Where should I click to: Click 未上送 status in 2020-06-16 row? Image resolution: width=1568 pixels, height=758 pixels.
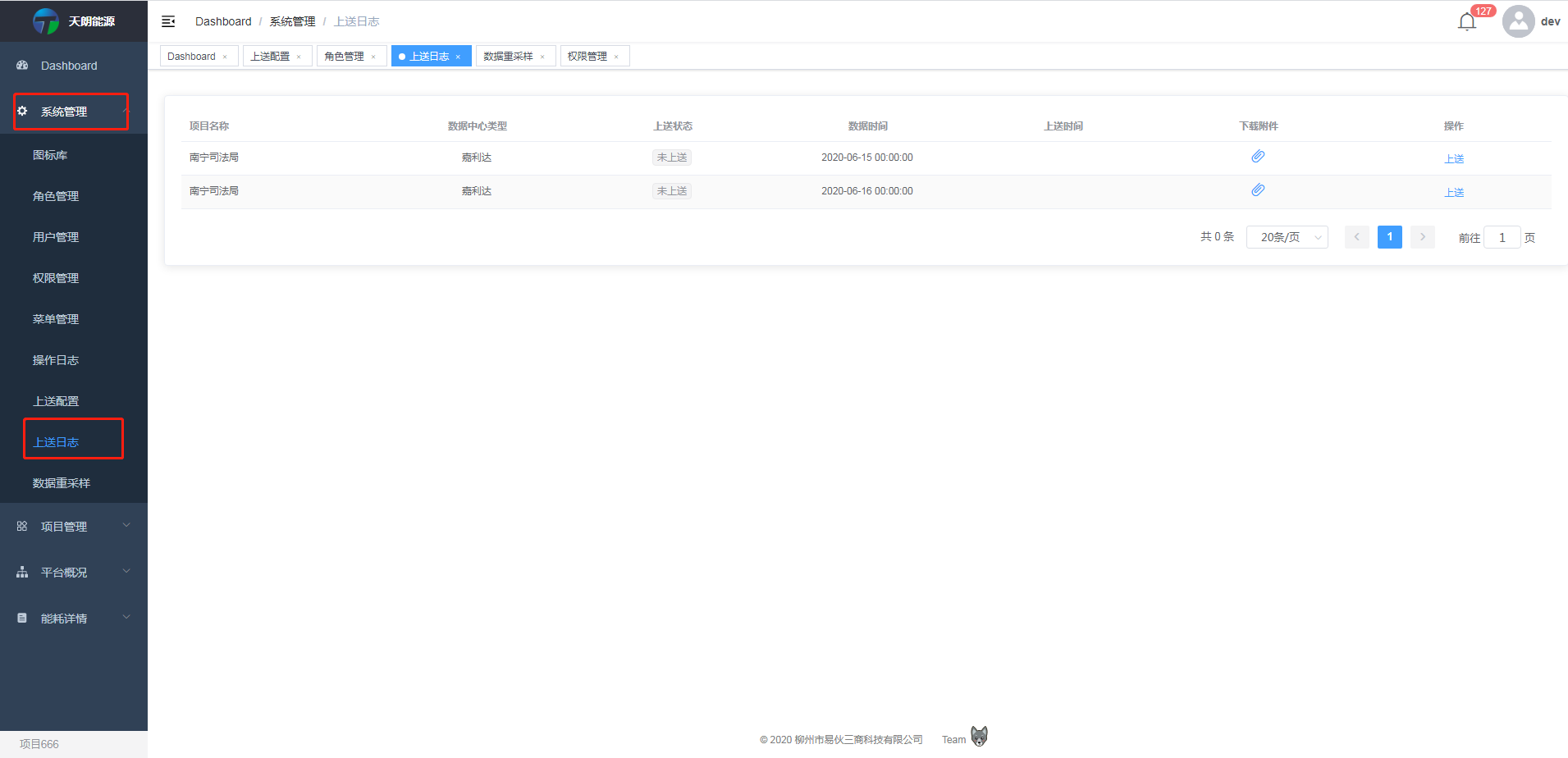pyautogui.click(x=672, y=191)
